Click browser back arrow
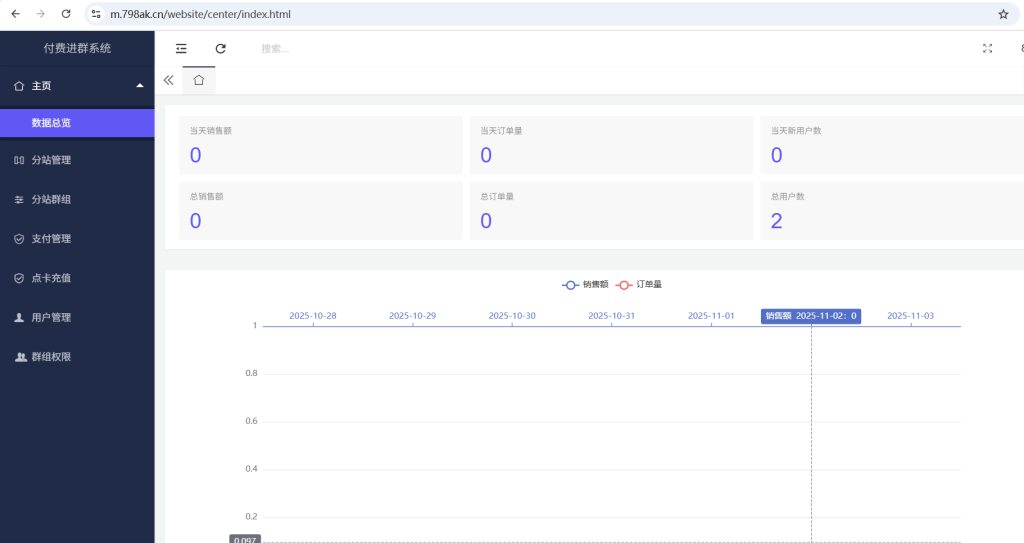Viewport: 1024px width, 543px height. pyautogui.click(x=15, y=14)
